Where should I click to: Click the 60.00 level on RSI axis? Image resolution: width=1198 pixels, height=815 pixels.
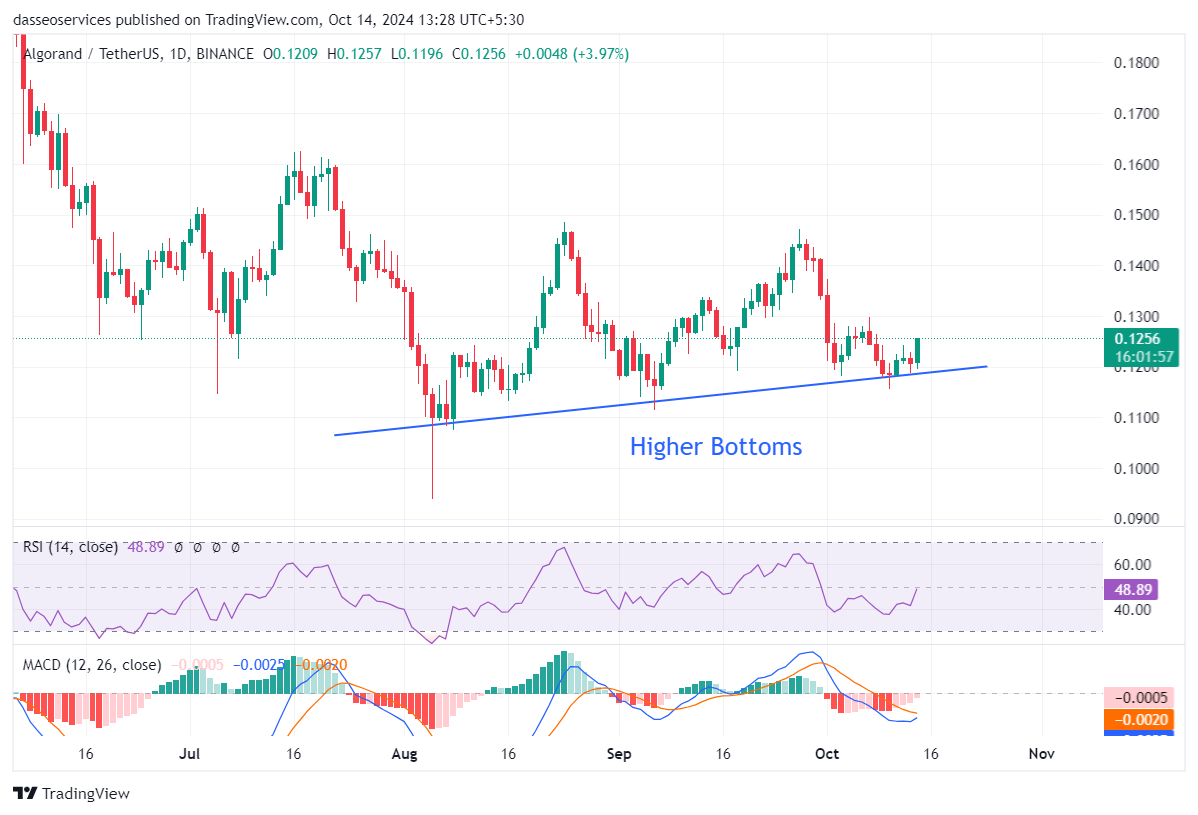[1131, 565]
